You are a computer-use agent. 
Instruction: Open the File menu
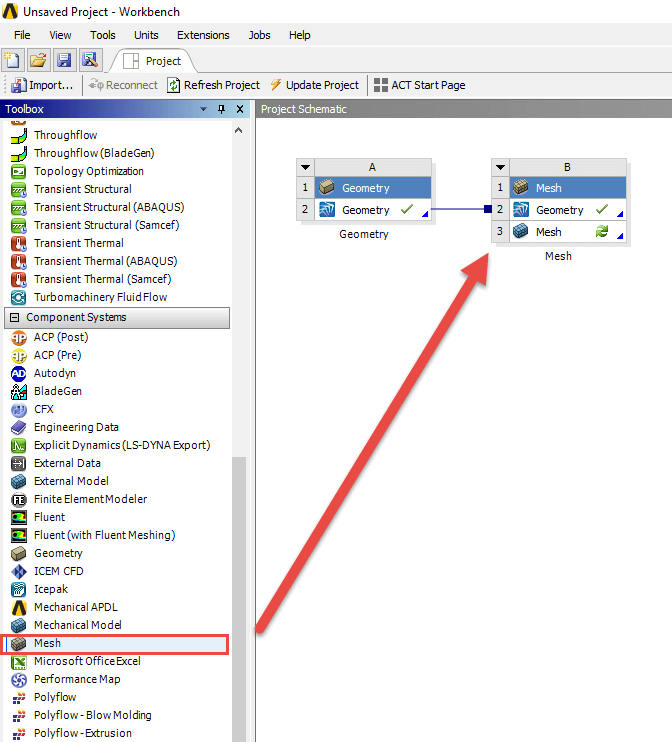click(22, 35)
